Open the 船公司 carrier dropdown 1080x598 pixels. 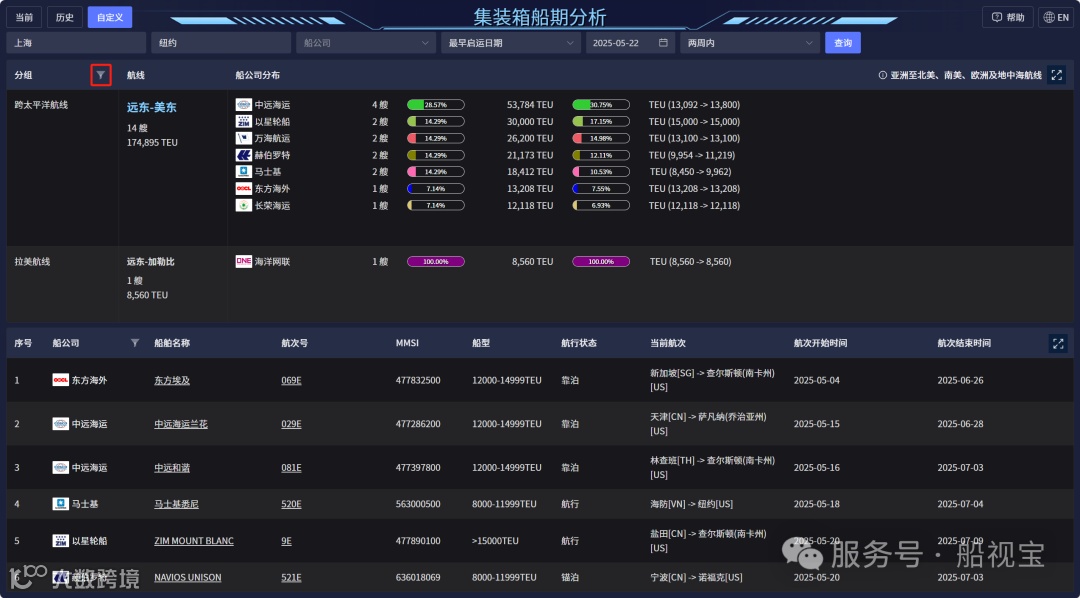[x=366, y=43]
